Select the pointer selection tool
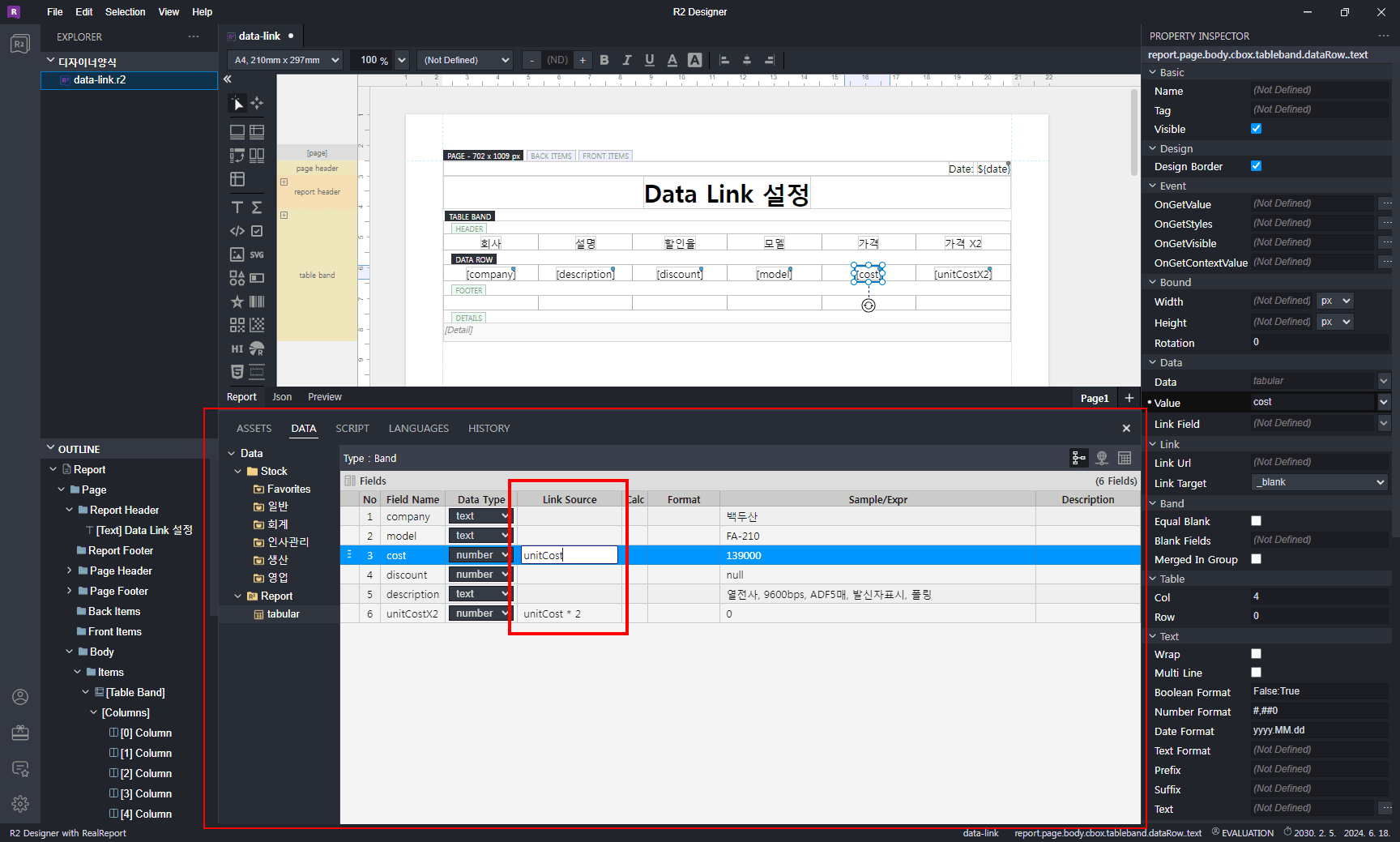This screenshot has width=1400, height=842. pyautogui.click(x=237, y=103)
